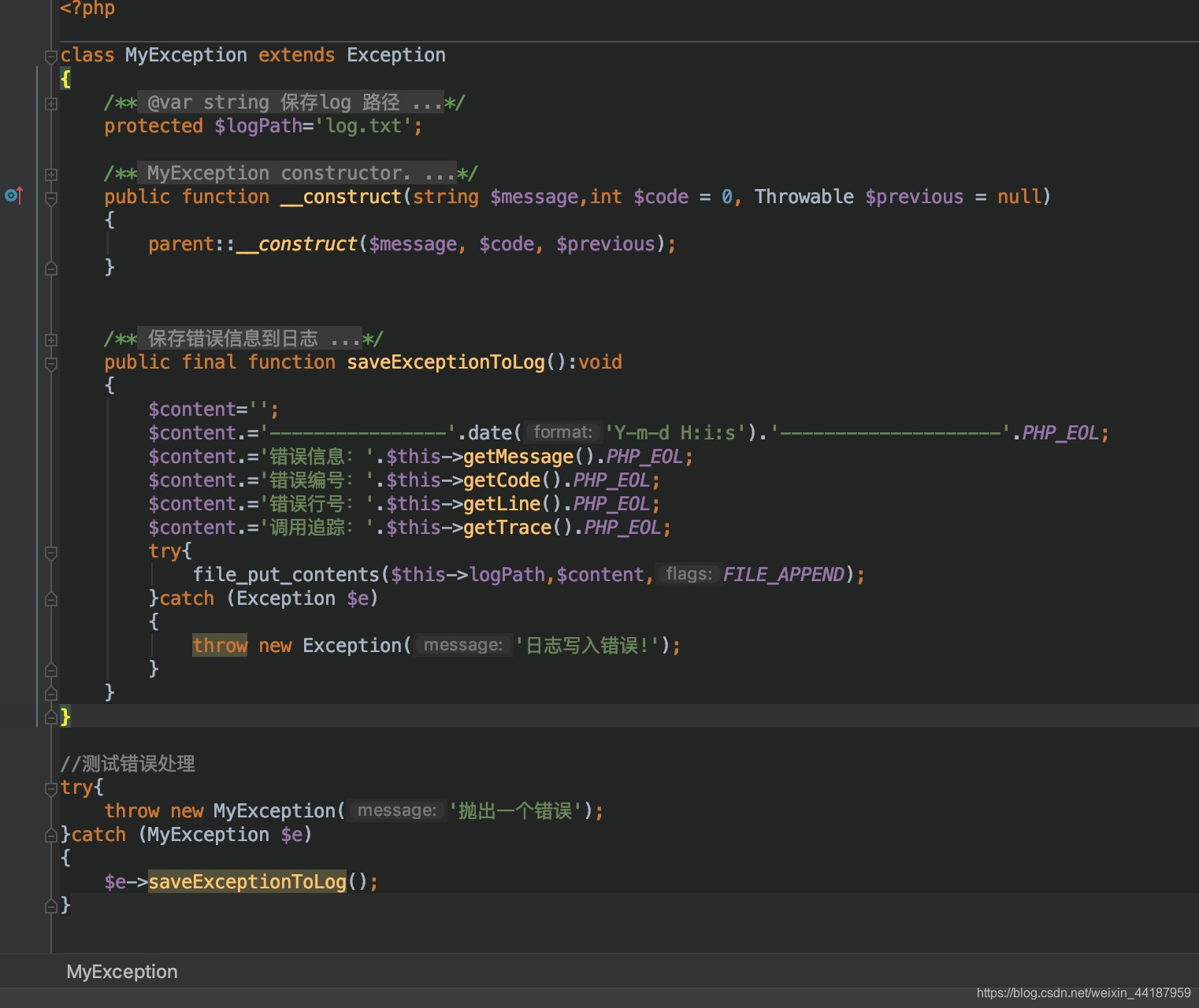The height and width of the screenshot is (1008, 1199).
Task: Click the 'protected' keyword
Action: click(x=154, y=126)
